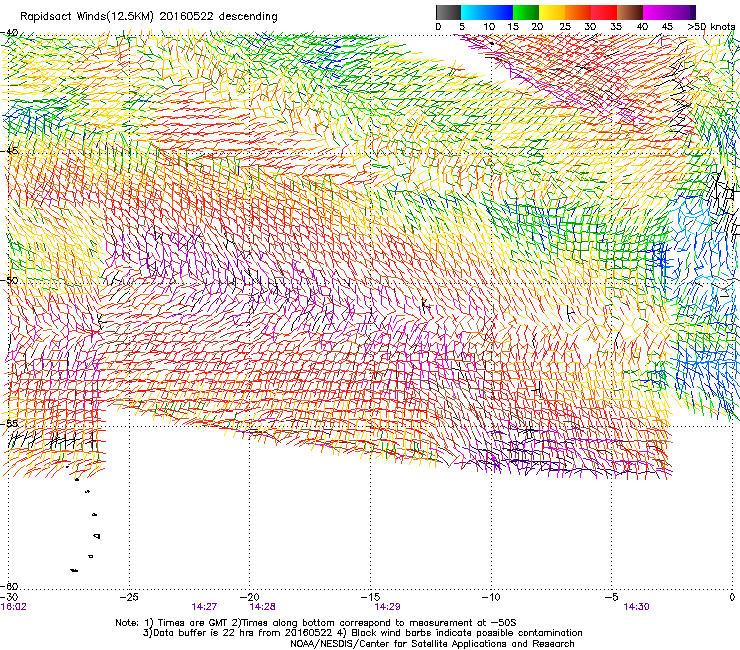Image resolution: width=740 pixels, height=650 pixels.
Task: Click the '-30' longitude axis label
Action: (9, 597)
